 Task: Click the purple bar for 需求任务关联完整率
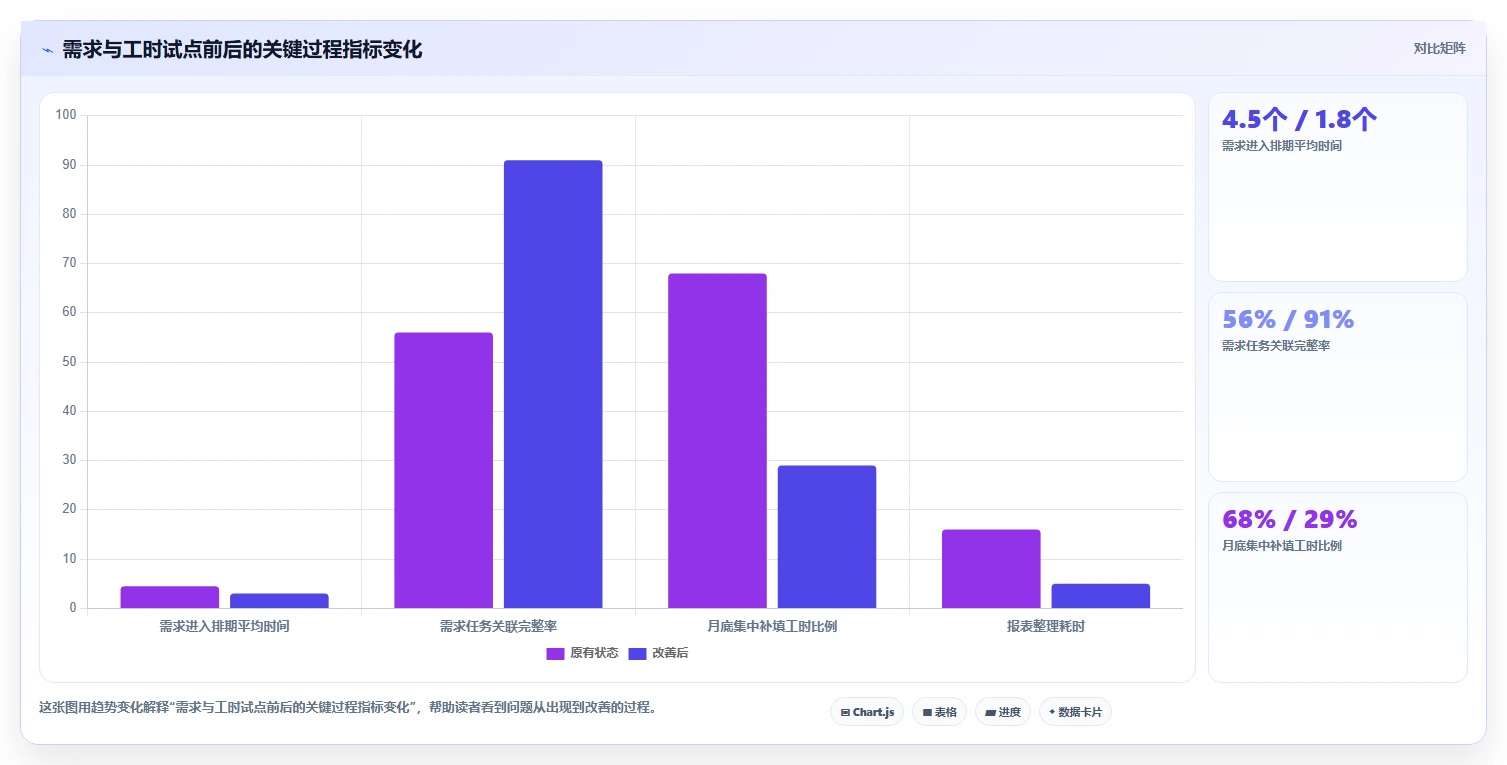tap(443, 470)
